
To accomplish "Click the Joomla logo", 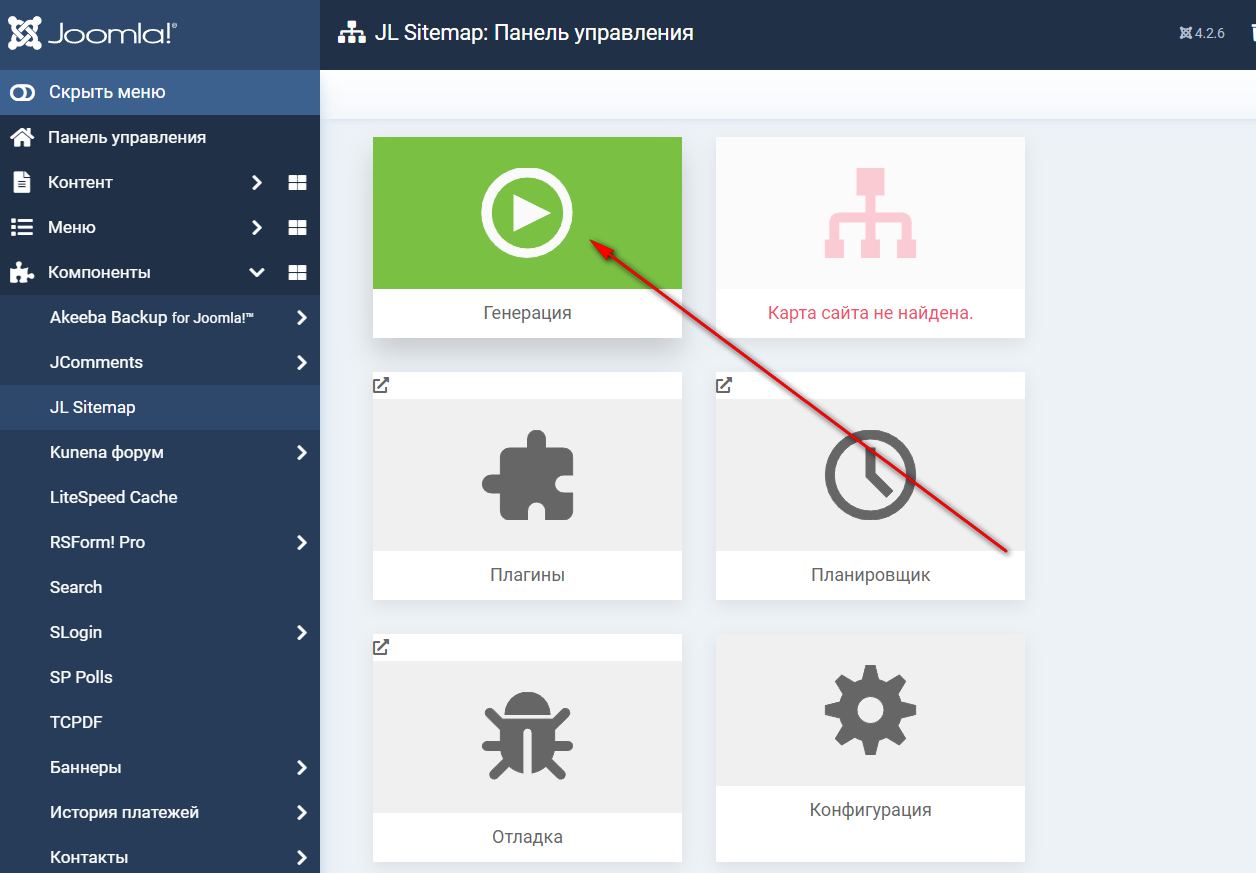I will click(x=92, y=34).
